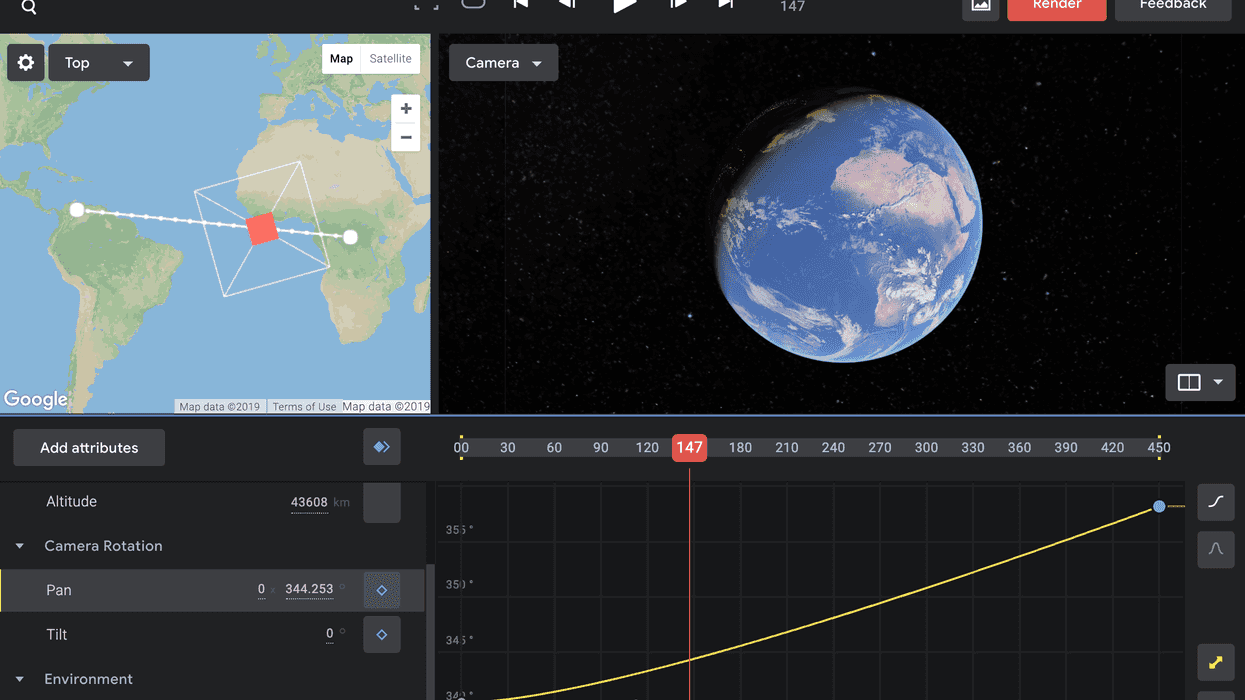Edit the Altitude value 43608
This screenshot has width=1245, height=700.
pos(309,502)
